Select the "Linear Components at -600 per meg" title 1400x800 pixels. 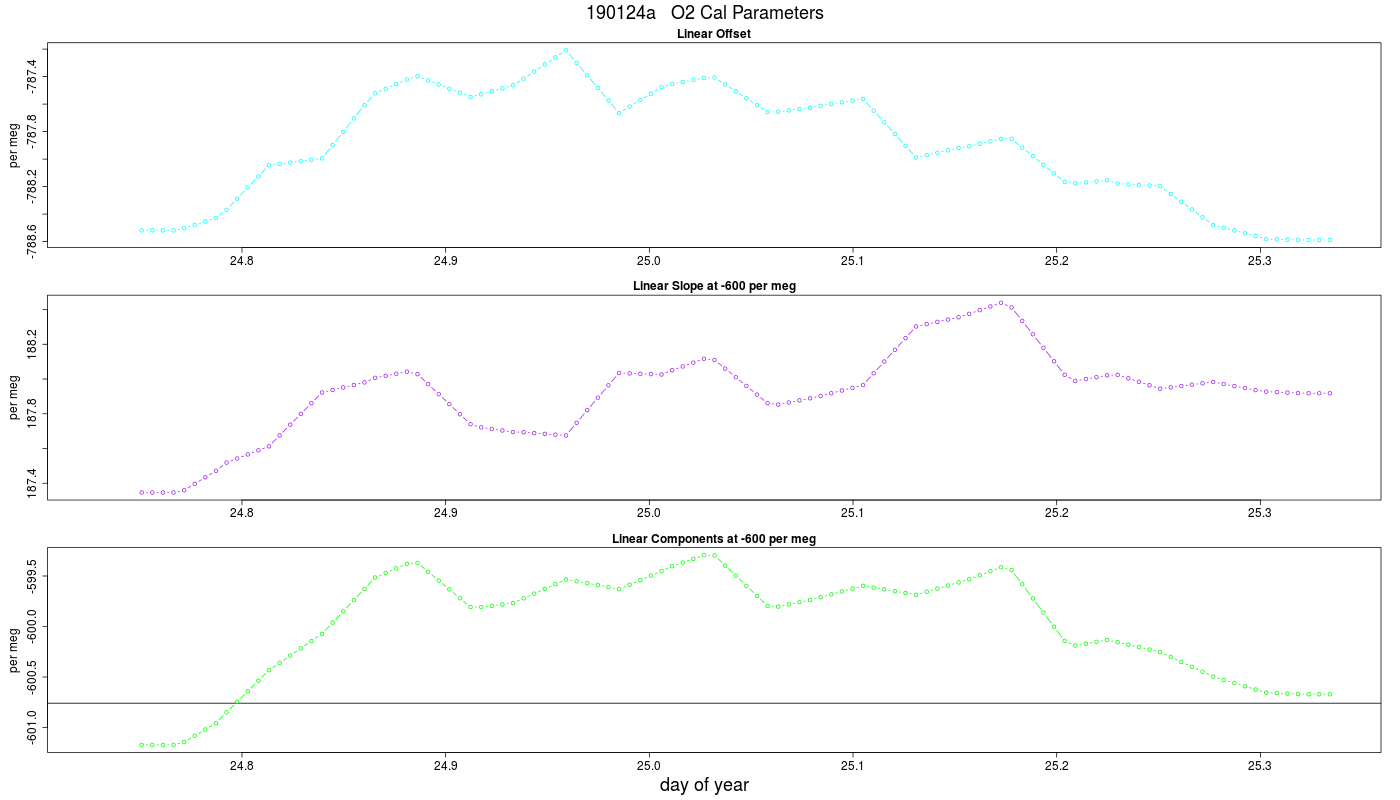click(714, 539)
